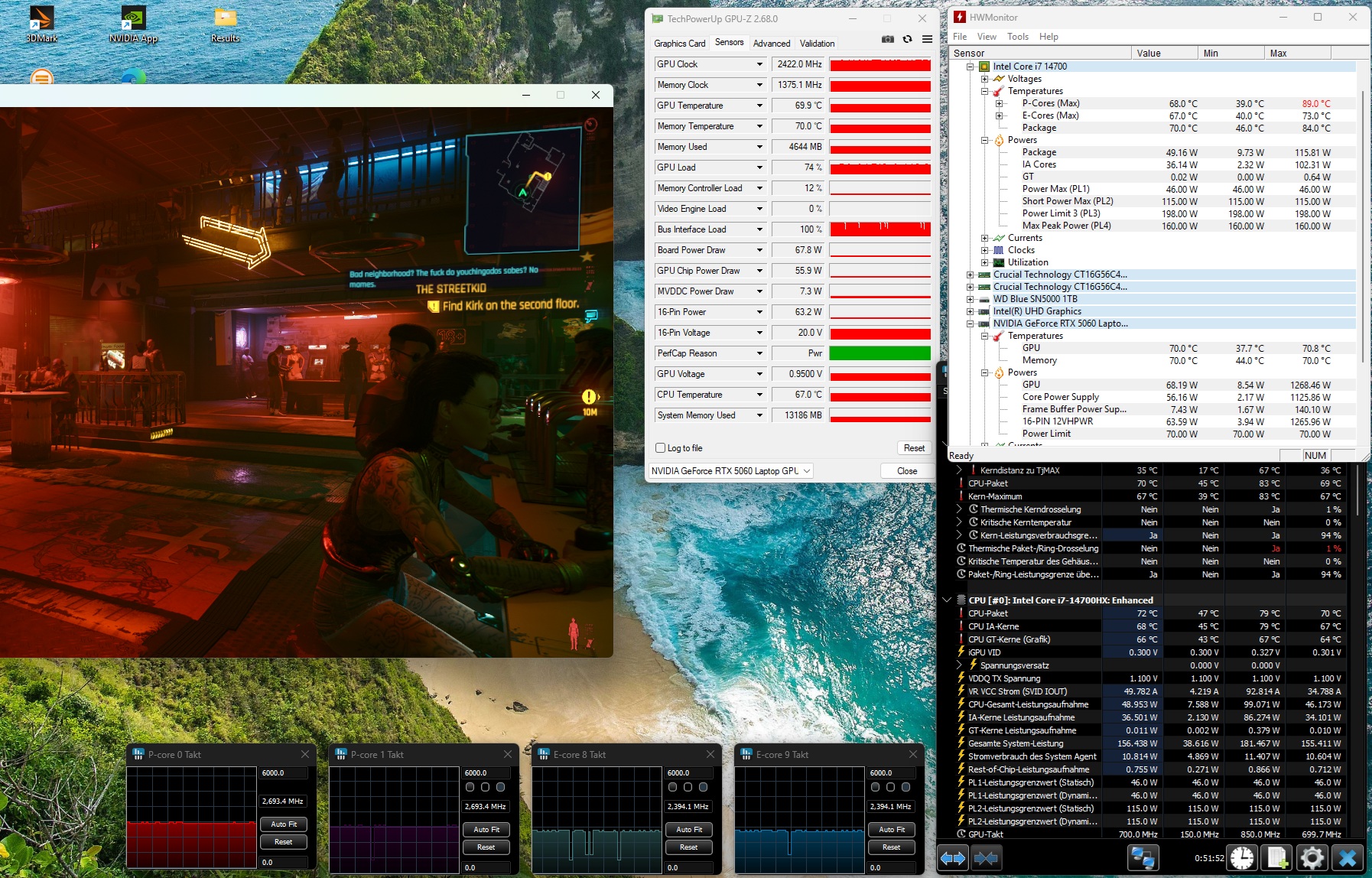Click the 6000.0 max field in P-core 0 Takt

pos(283,773)
